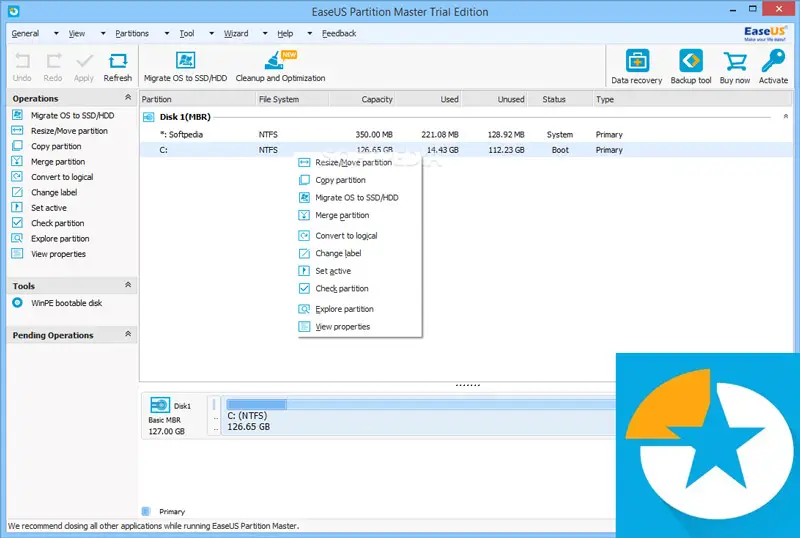Open Migrate OS to SSD/HDD toolbar icon
This screenshot has height=538, width=800.
coord(186,60)
